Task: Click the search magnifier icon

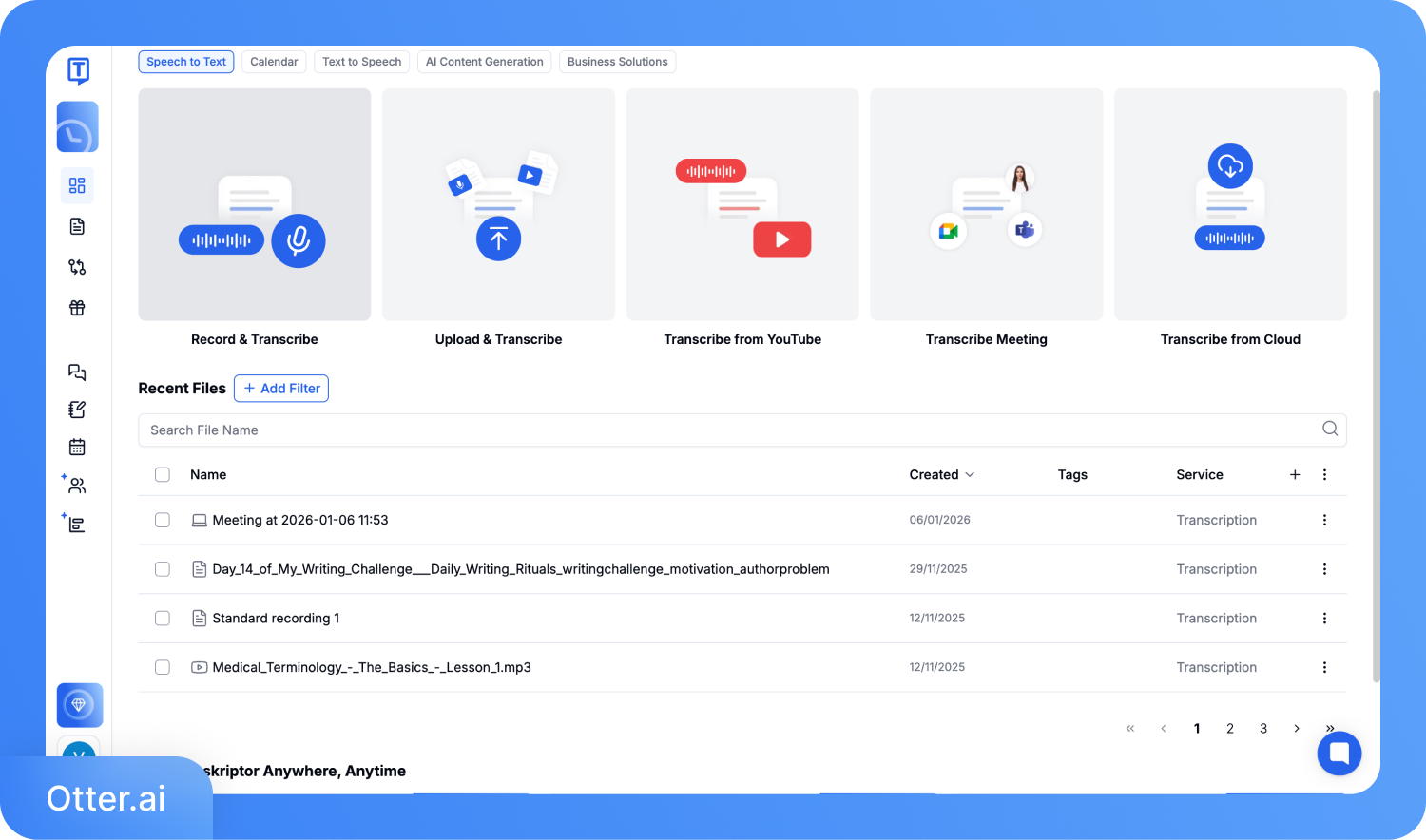Action: (x=1329, y=430)
